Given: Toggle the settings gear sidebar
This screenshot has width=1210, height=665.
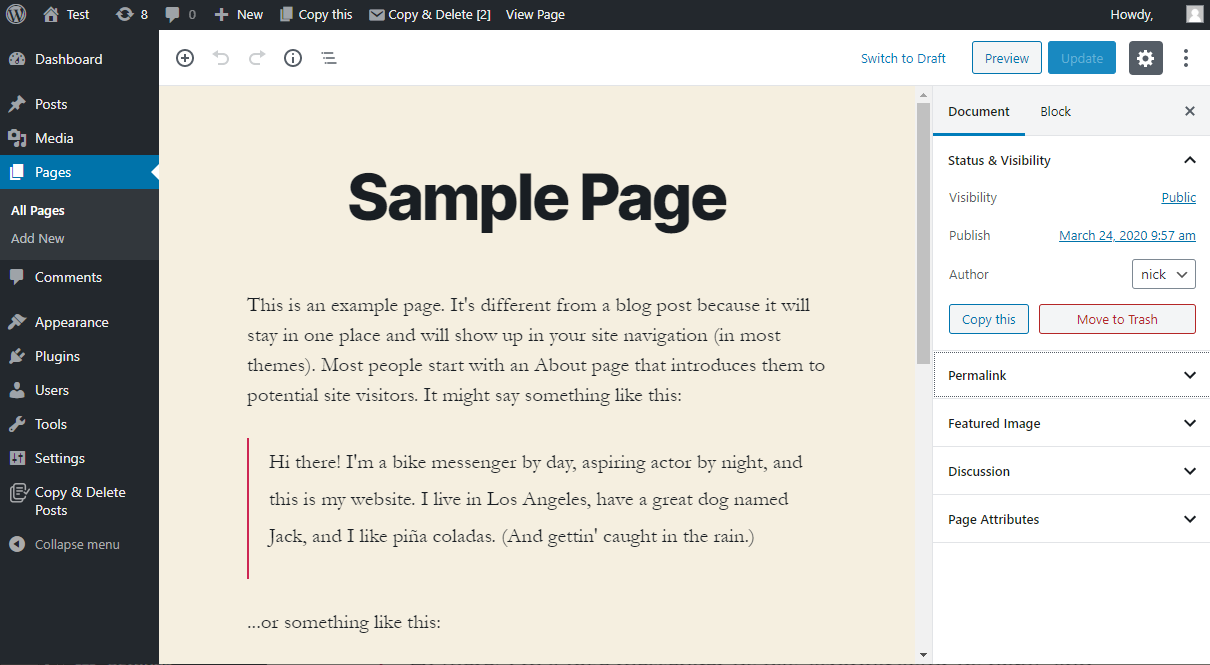Looking at the screenshot, I should point(1146,58).
